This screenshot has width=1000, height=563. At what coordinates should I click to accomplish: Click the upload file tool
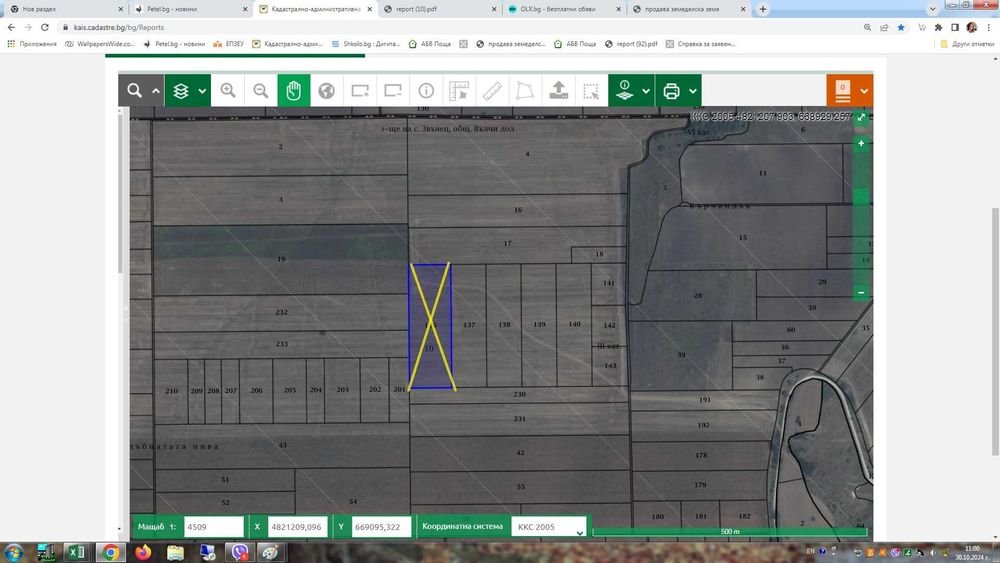point(559,91)
